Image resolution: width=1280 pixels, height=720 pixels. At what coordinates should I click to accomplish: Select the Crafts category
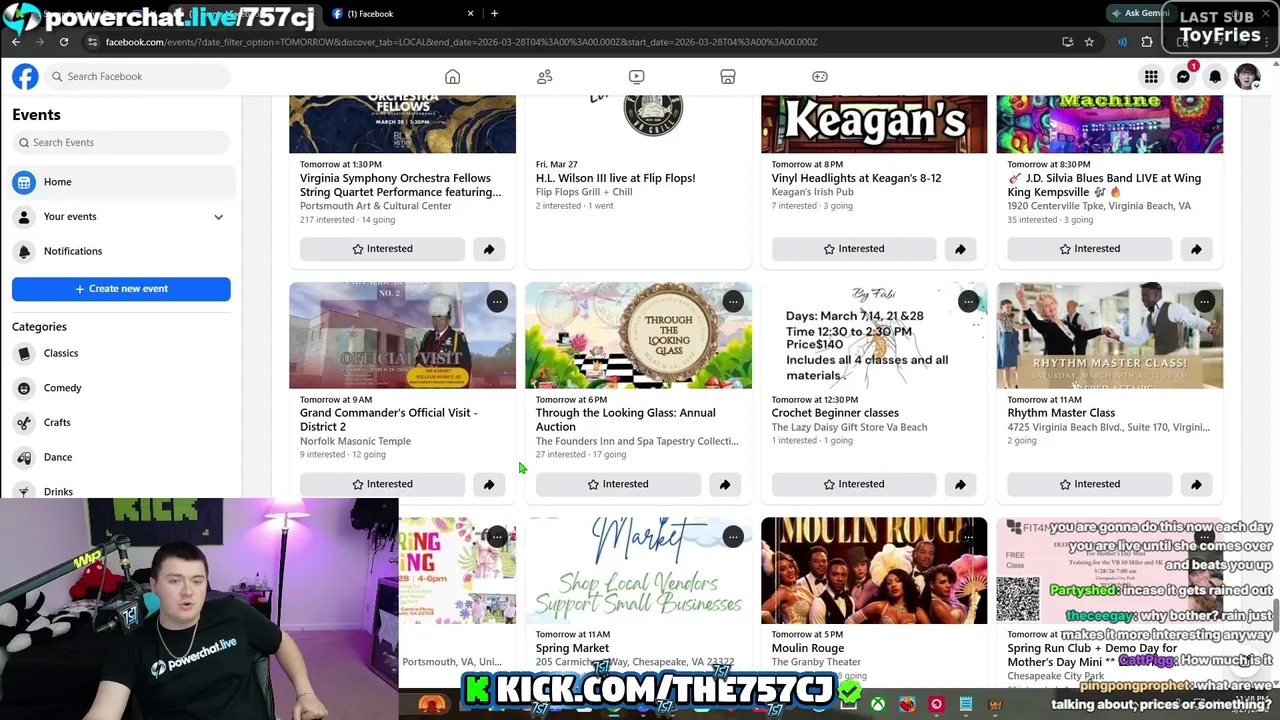coord(121,422)
